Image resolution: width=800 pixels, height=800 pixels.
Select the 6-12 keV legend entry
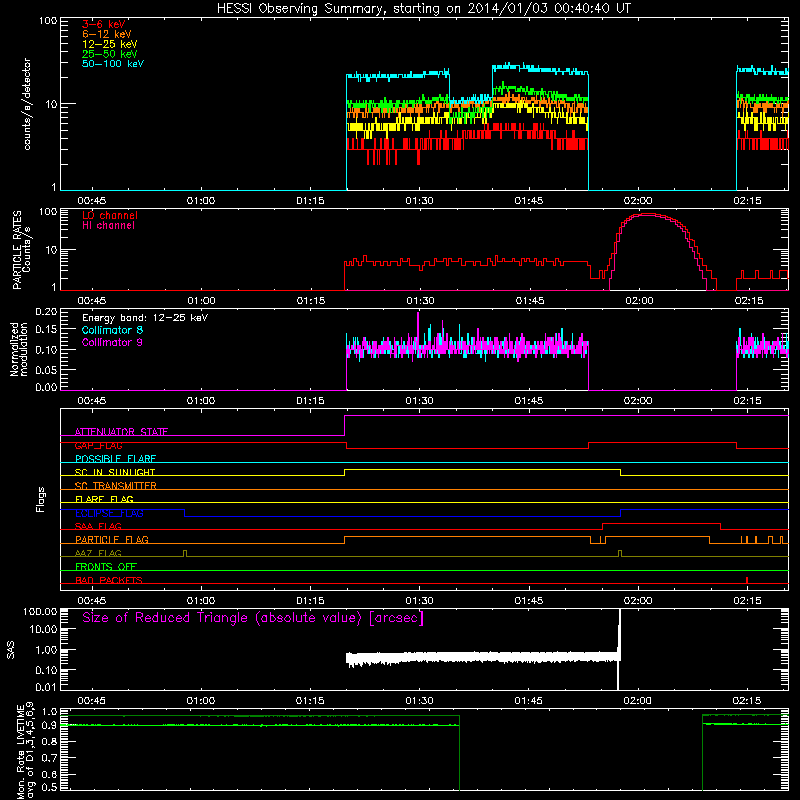click(x=107, y=34)
